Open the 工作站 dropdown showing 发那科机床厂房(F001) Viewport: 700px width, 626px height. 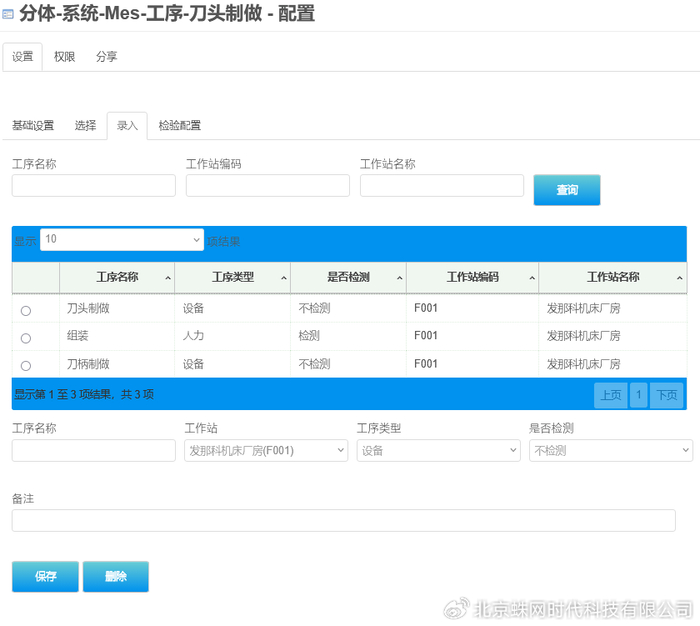point(266,451)
